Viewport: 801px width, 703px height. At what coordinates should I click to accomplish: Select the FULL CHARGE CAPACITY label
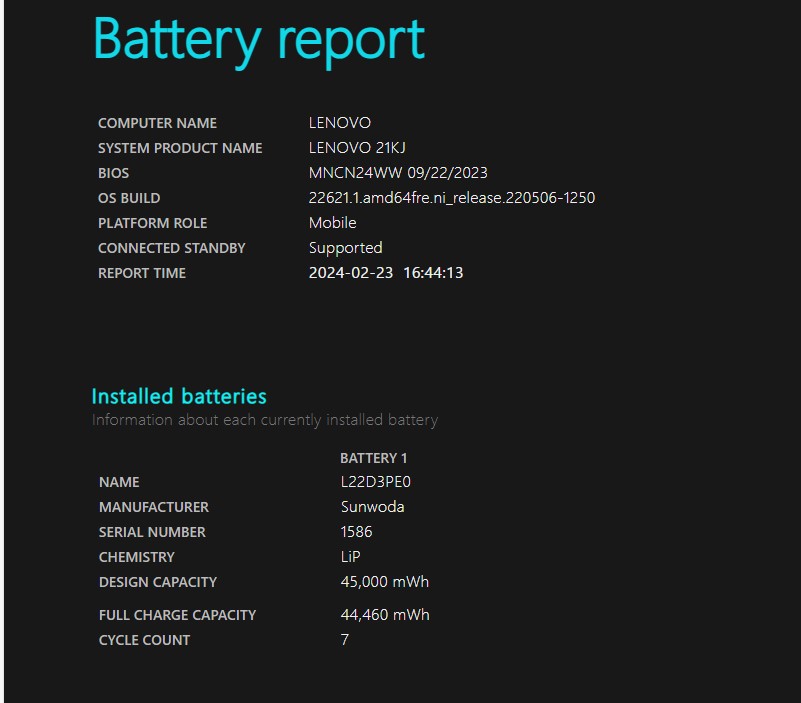[x=177, y=615]
